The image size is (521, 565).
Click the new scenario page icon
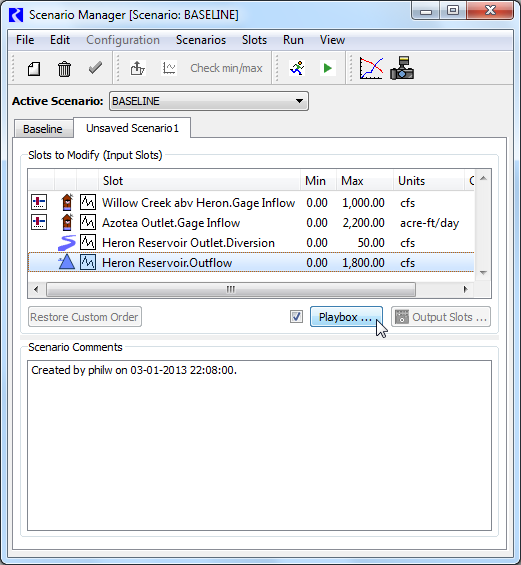(x=34, y=68)
